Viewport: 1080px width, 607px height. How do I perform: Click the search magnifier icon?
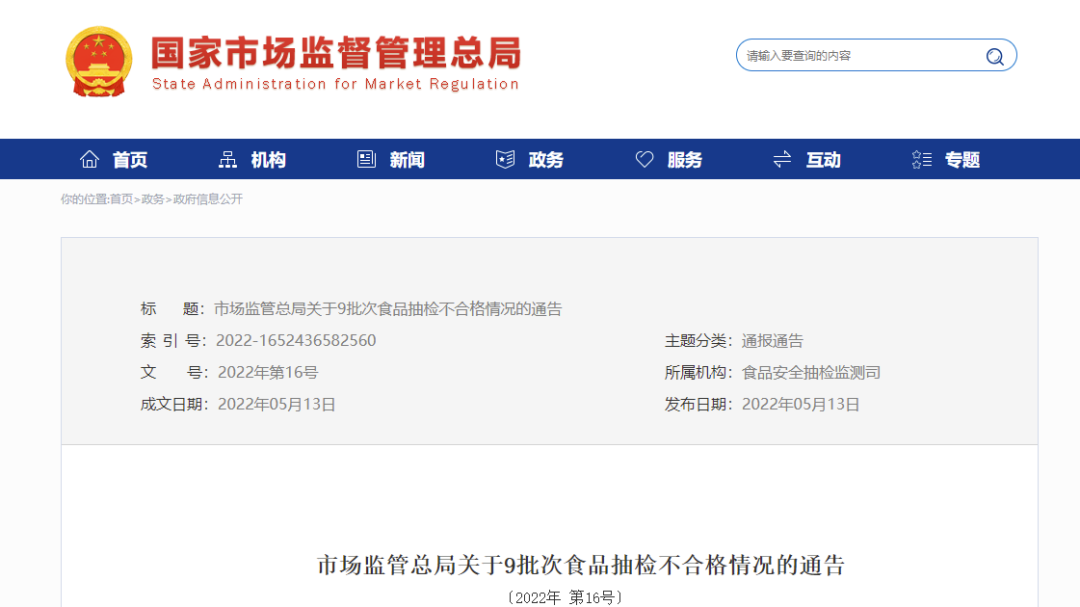(x=995, y=56)
